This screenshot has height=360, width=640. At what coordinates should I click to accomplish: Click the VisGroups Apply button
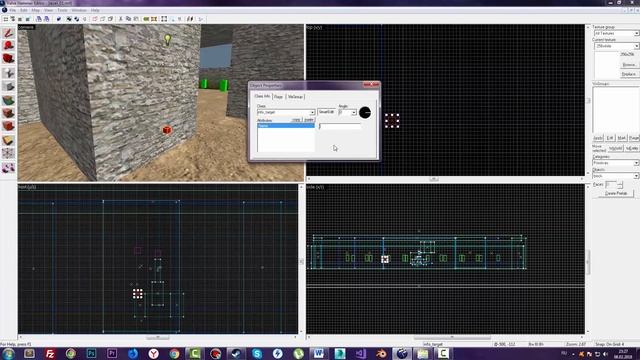pos(598,138)
